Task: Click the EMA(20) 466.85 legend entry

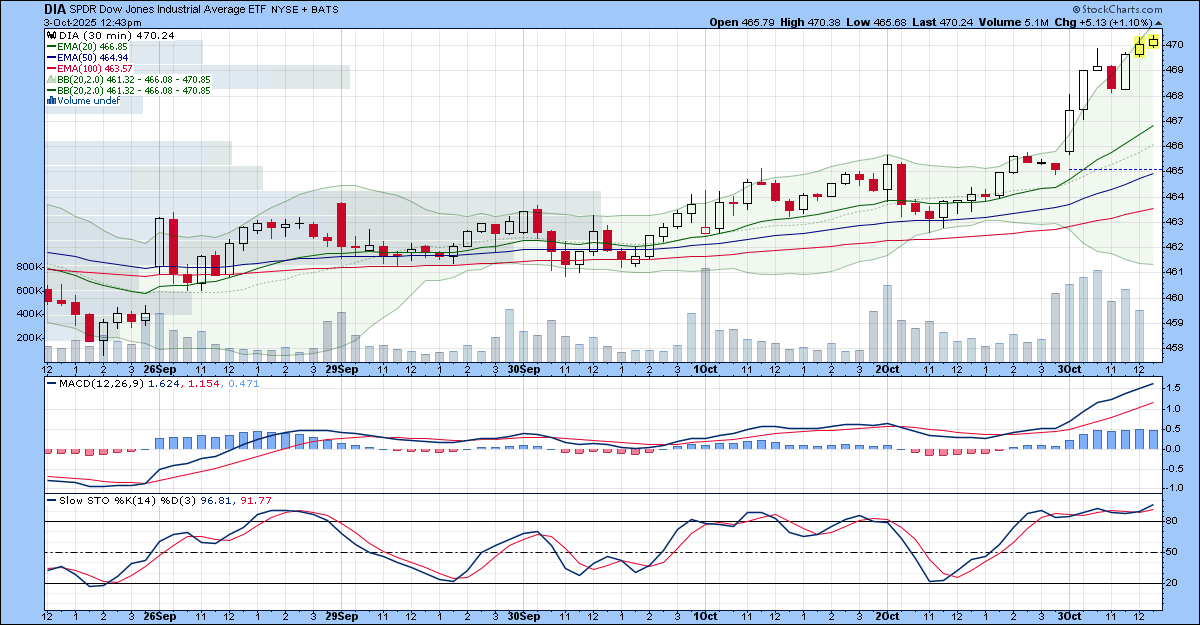Action: click(x=92, y=46)
